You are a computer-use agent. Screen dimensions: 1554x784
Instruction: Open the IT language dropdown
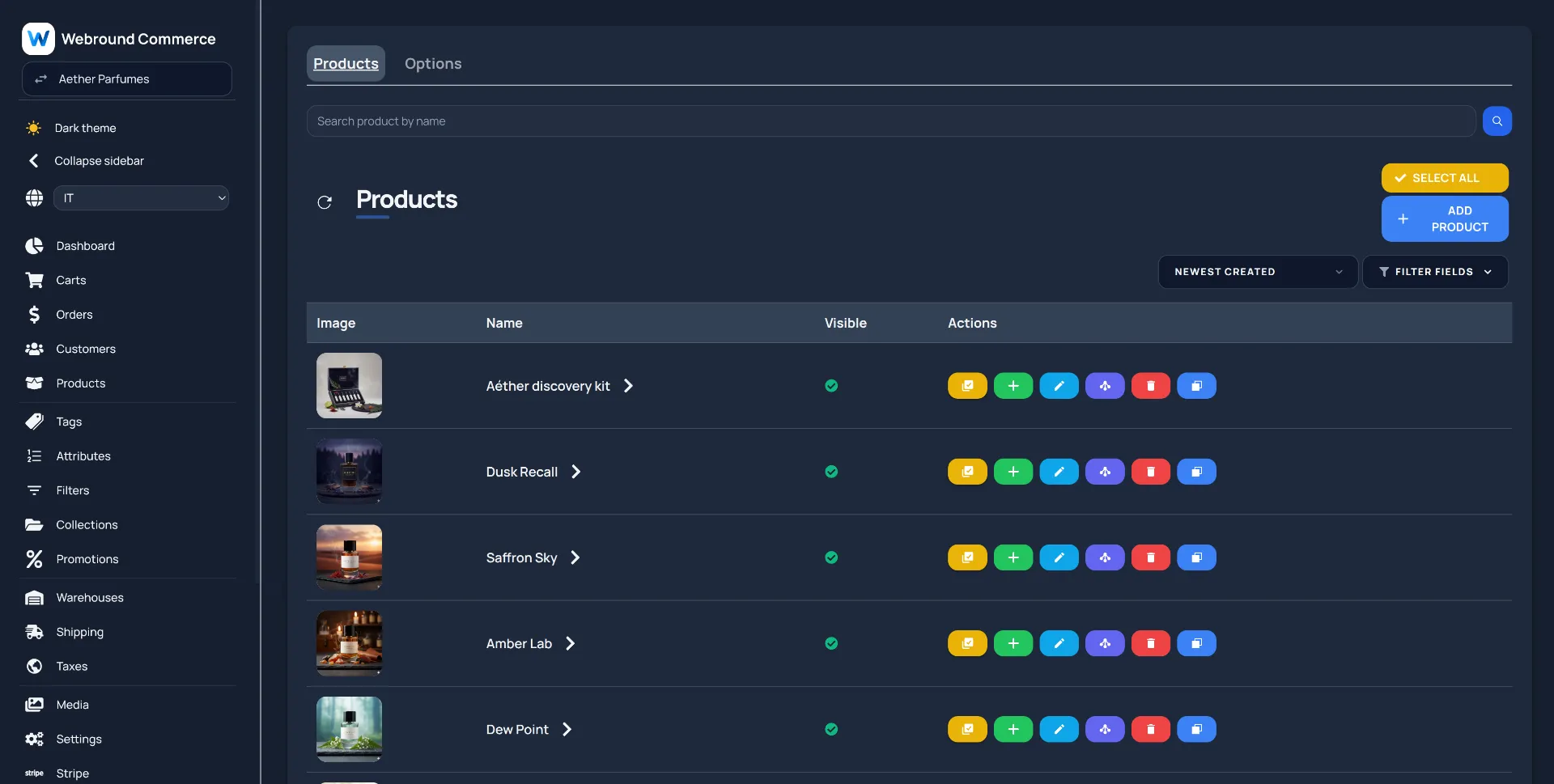pyautogui.click(x=141, y=198)
